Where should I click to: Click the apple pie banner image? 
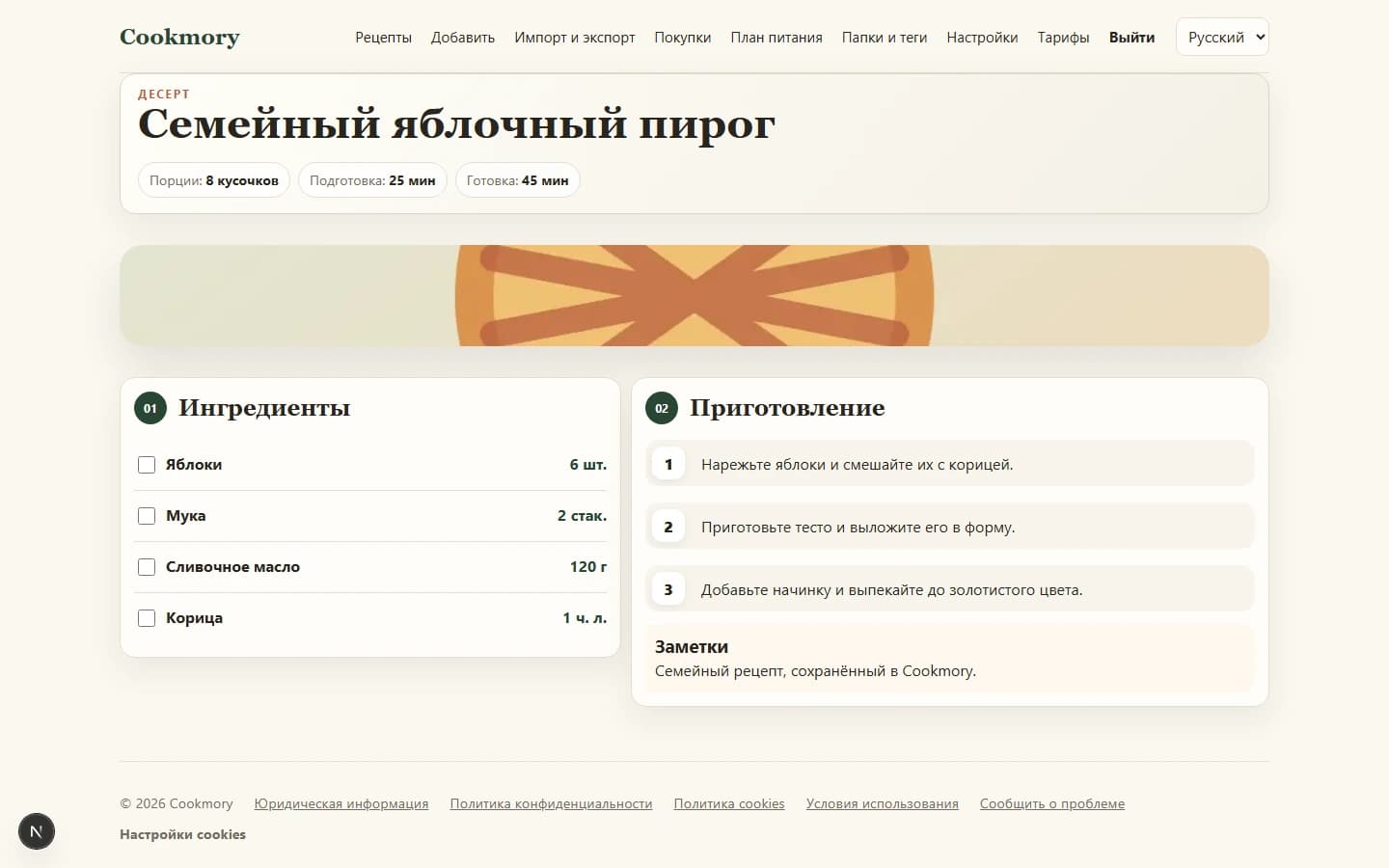click(x=694, y=295)
